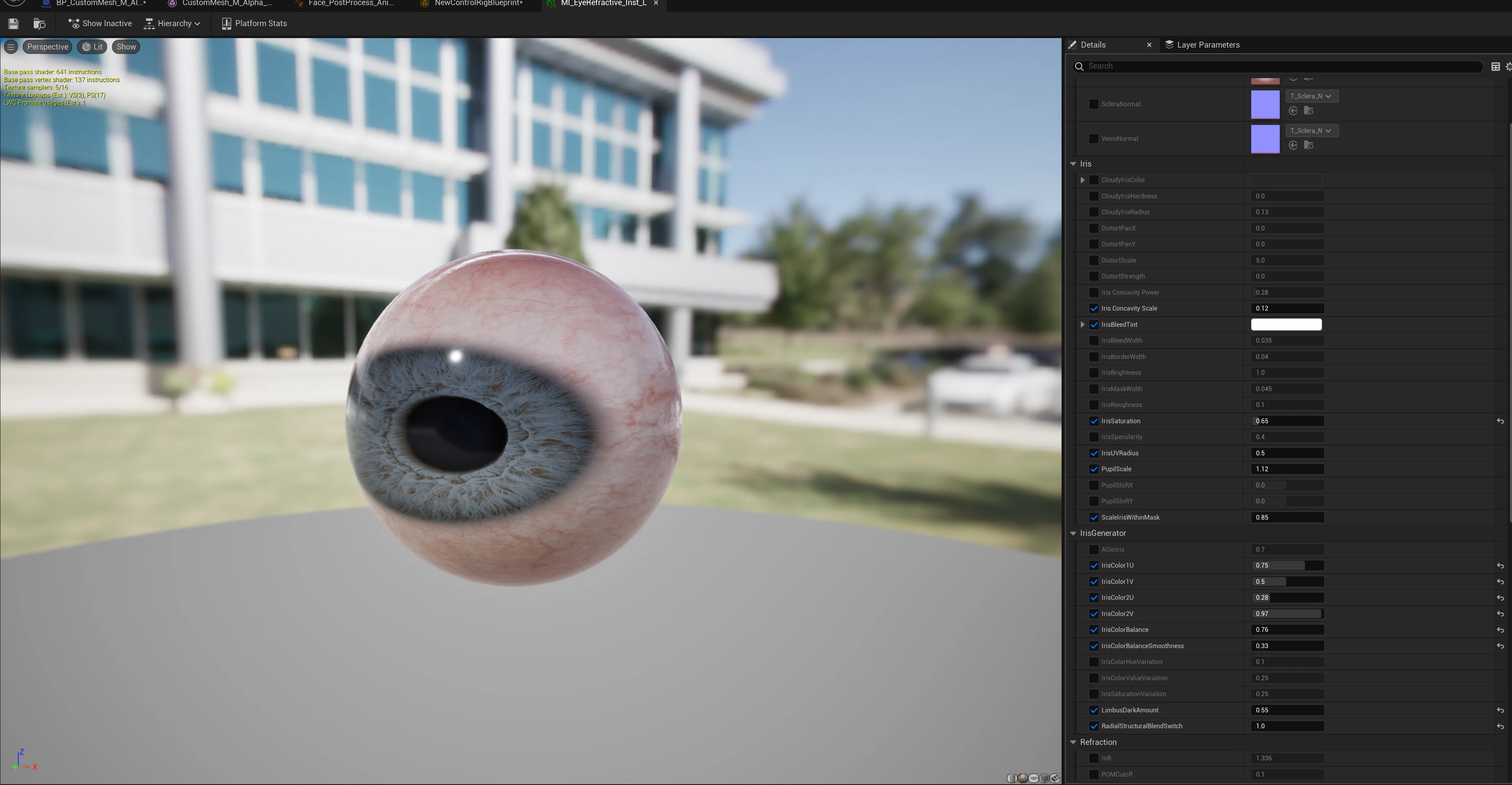This screenshot has width=1512, height=785.
Task: Enable the IoR override checkbox
Action: point(1093,758)
